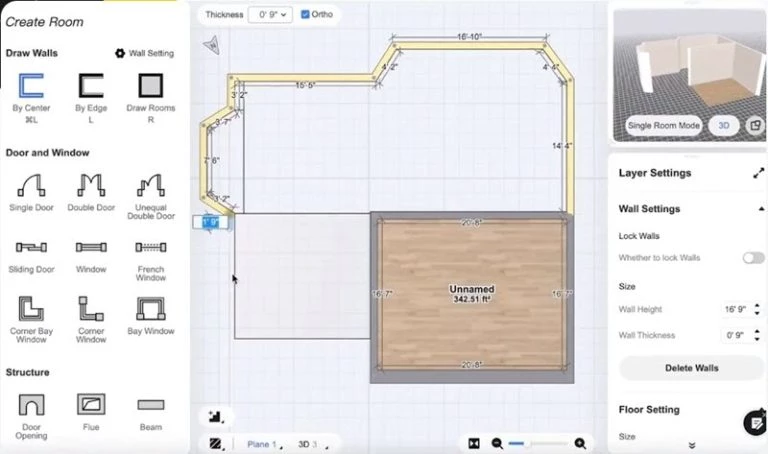
Task: Expand the Plane 1 layer selector
Action: pos(263,444)
